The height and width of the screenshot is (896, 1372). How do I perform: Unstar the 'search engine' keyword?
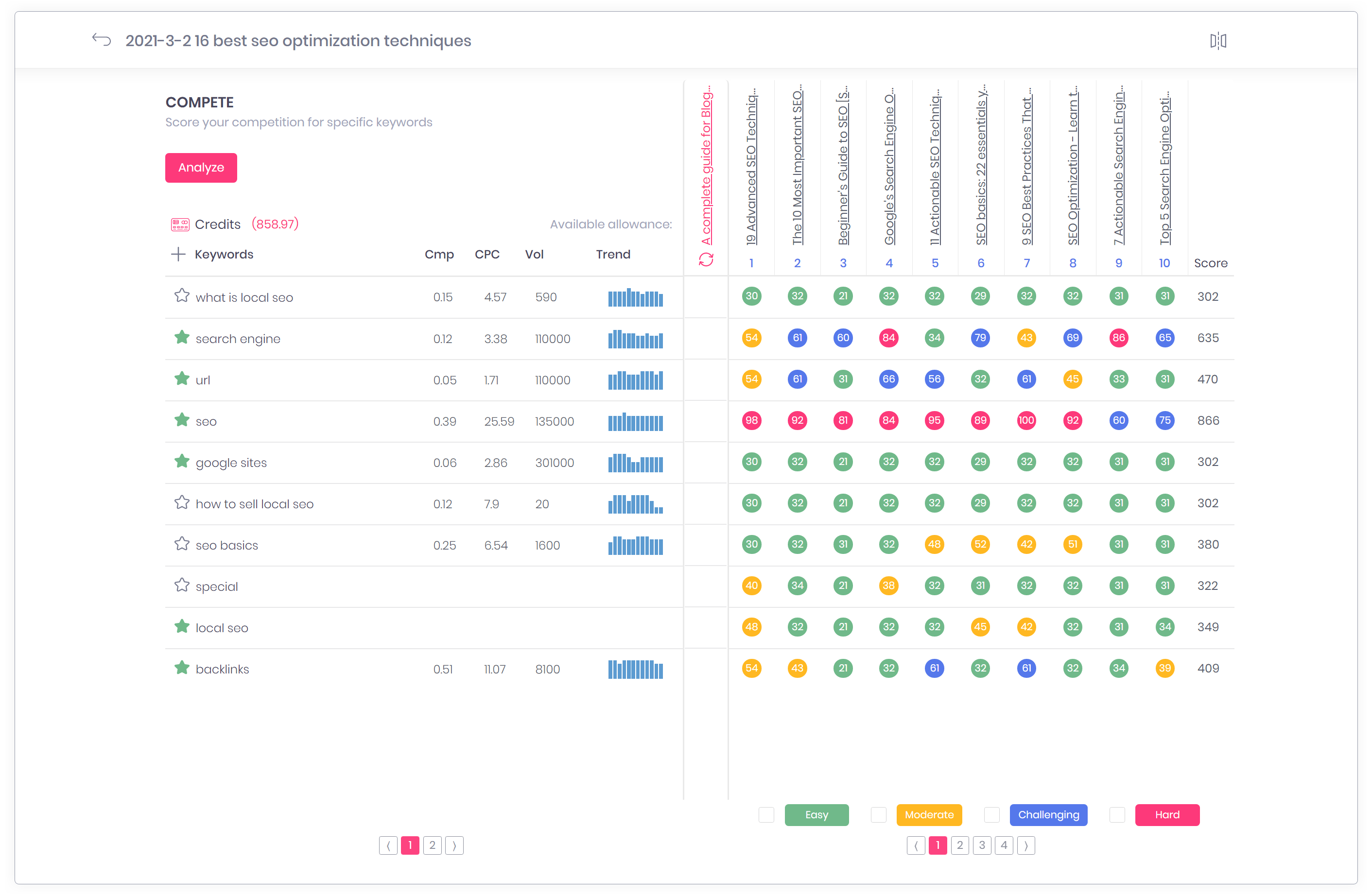coord(182,338)
